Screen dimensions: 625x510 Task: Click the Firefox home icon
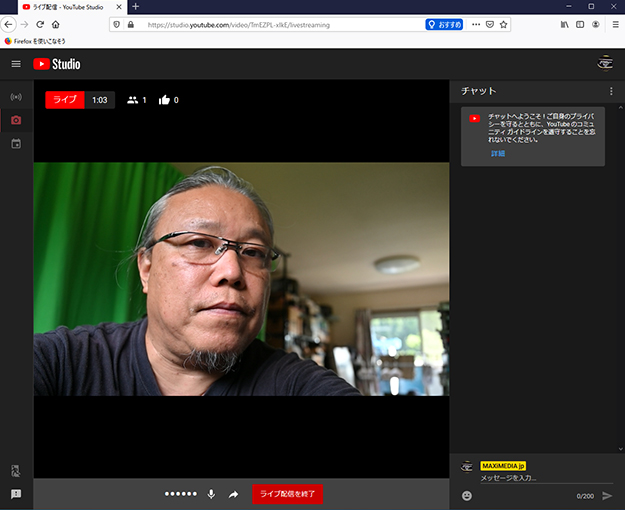click(x=56, y=24)
